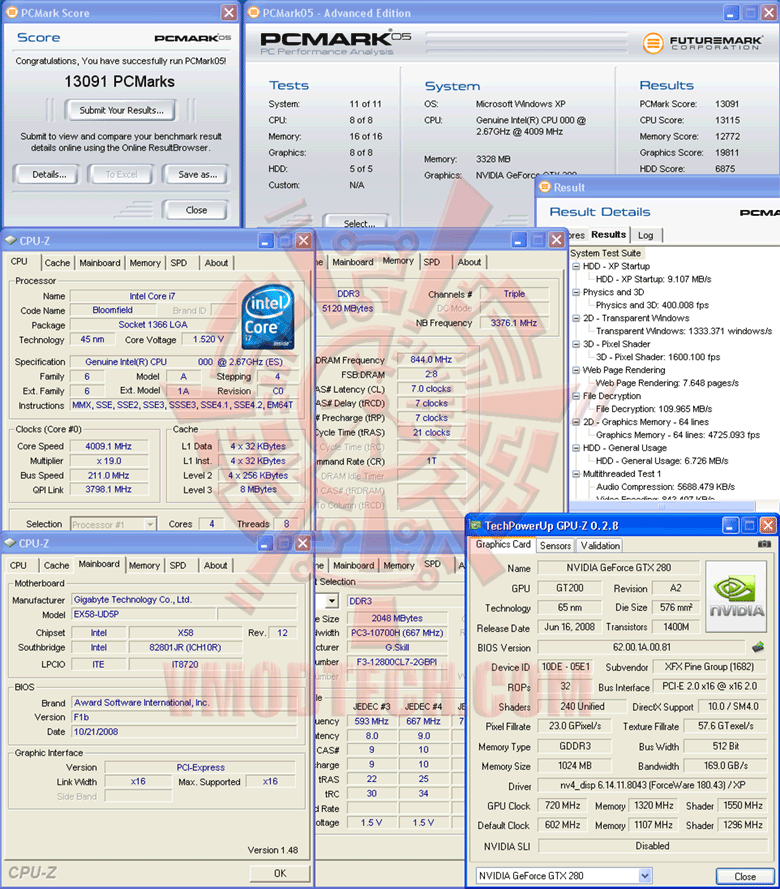Click the Futuremark Corporation logo
This screenshot has height=889, width=780.
(702, 43)
